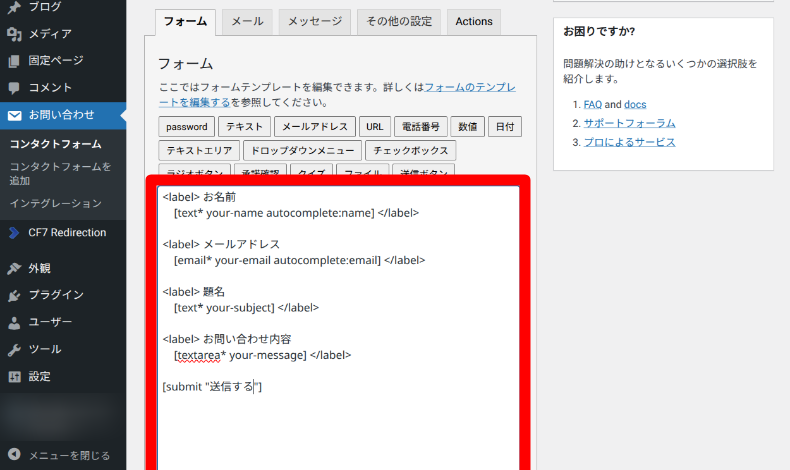Image resolution: width=790 pixels, height=470 pixels.
Task: Click the お困りですか? heading
Action: pyautogui.click(x=599, y=32)
